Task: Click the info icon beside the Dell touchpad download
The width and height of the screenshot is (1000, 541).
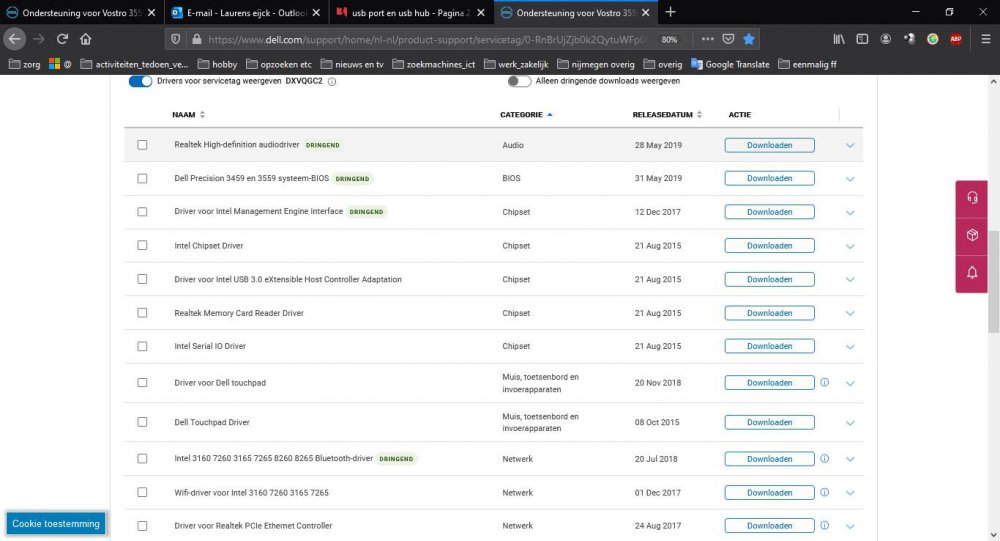Action: [x=825, y=382]
